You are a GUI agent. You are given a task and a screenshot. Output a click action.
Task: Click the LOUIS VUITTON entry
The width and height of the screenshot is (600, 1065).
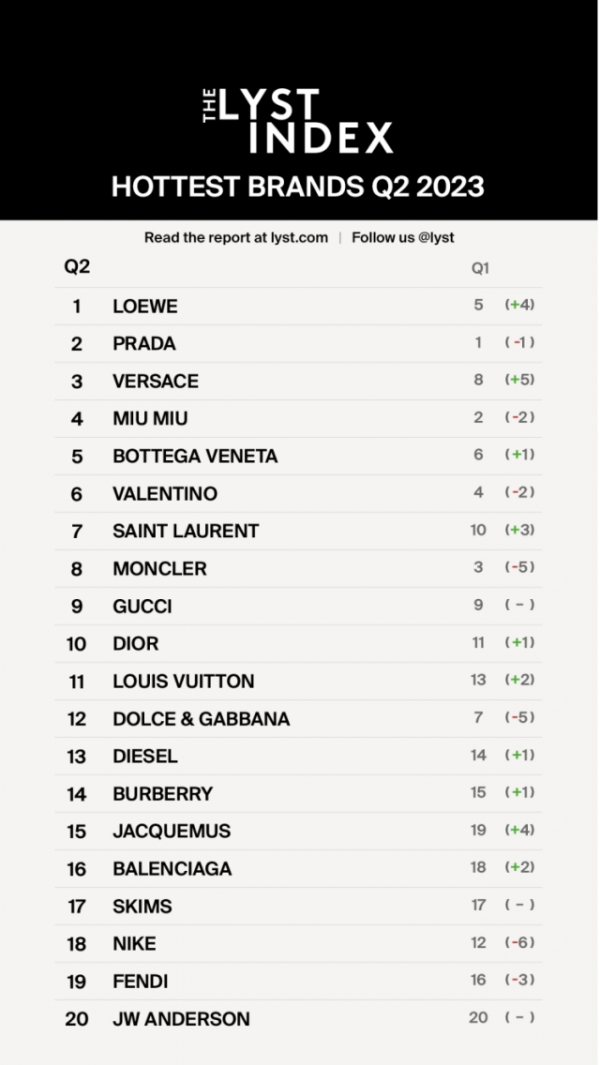[298, 681]
